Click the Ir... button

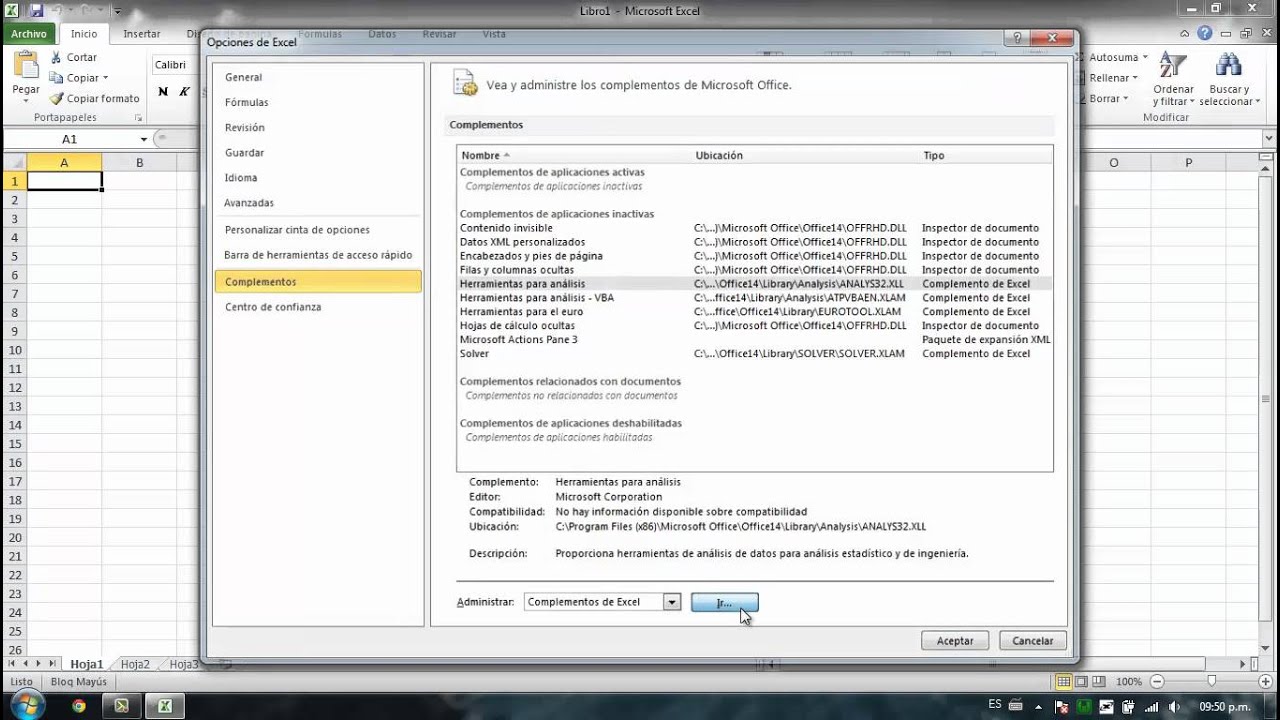pyautogui.click(x=725, y=603)
